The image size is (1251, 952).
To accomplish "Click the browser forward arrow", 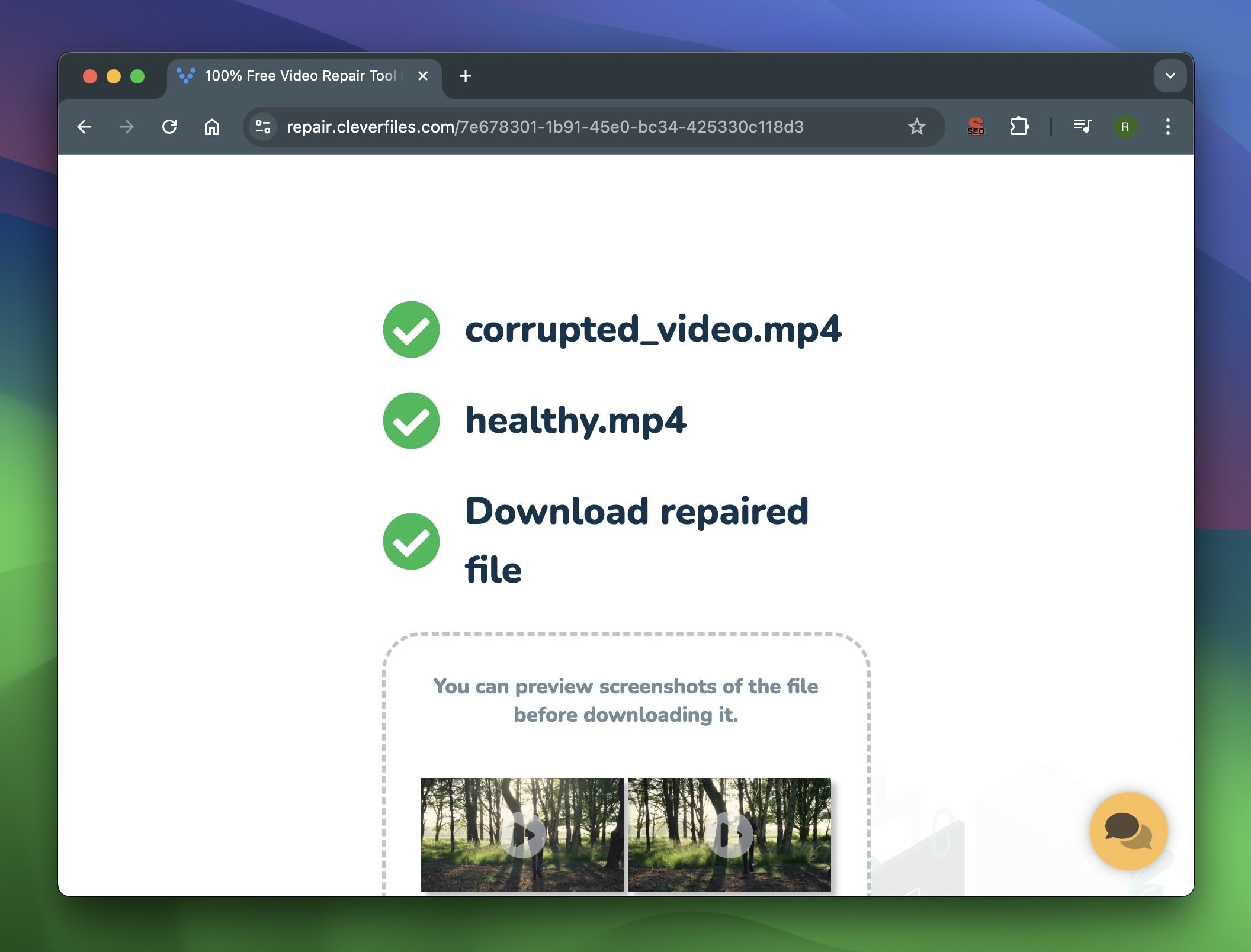I will [x=126, y=127].
